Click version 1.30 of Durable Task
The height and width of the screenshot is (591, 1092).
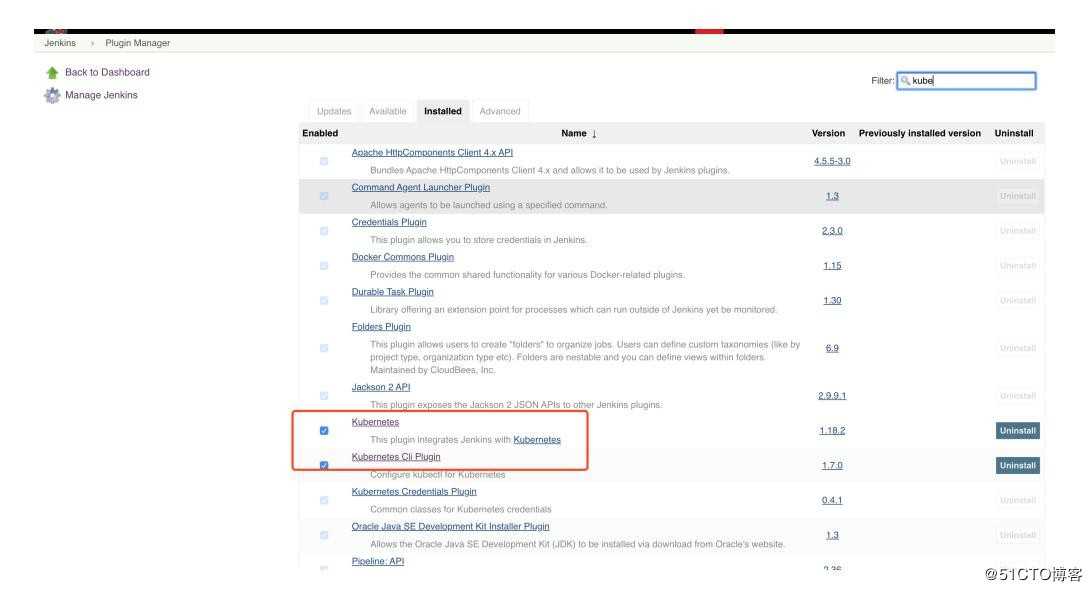click(832, 301)
